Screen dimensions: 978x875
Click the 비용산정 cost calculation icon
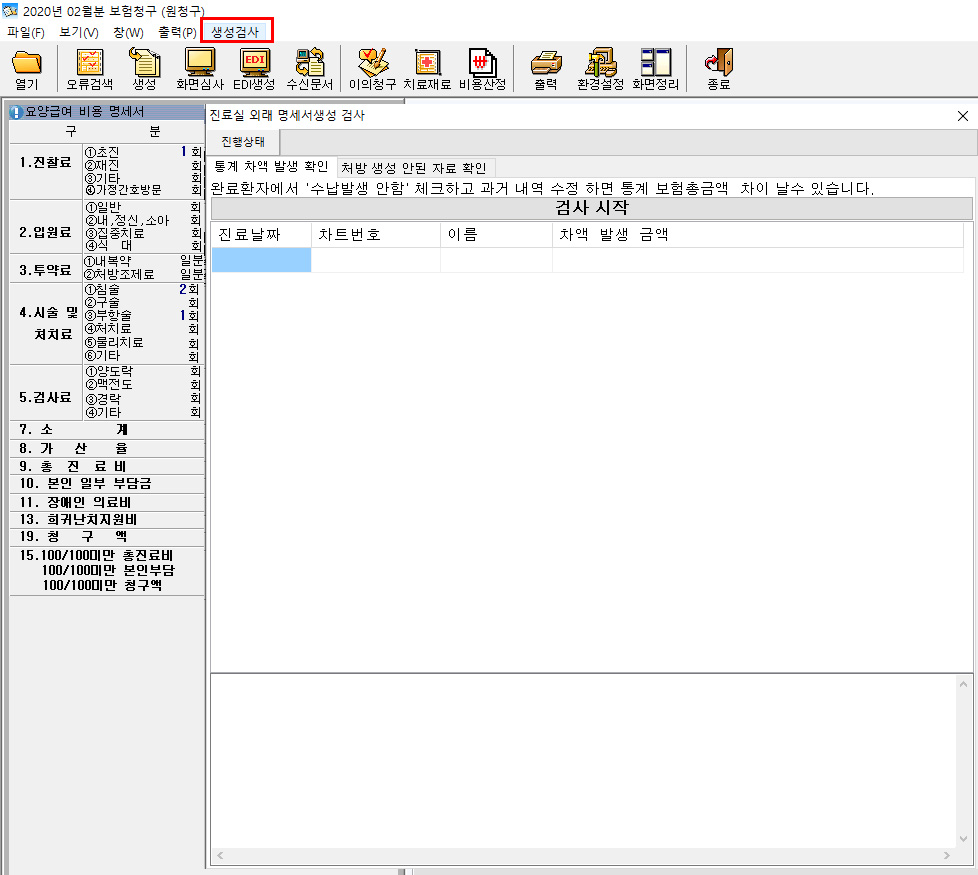pos(482,68)
